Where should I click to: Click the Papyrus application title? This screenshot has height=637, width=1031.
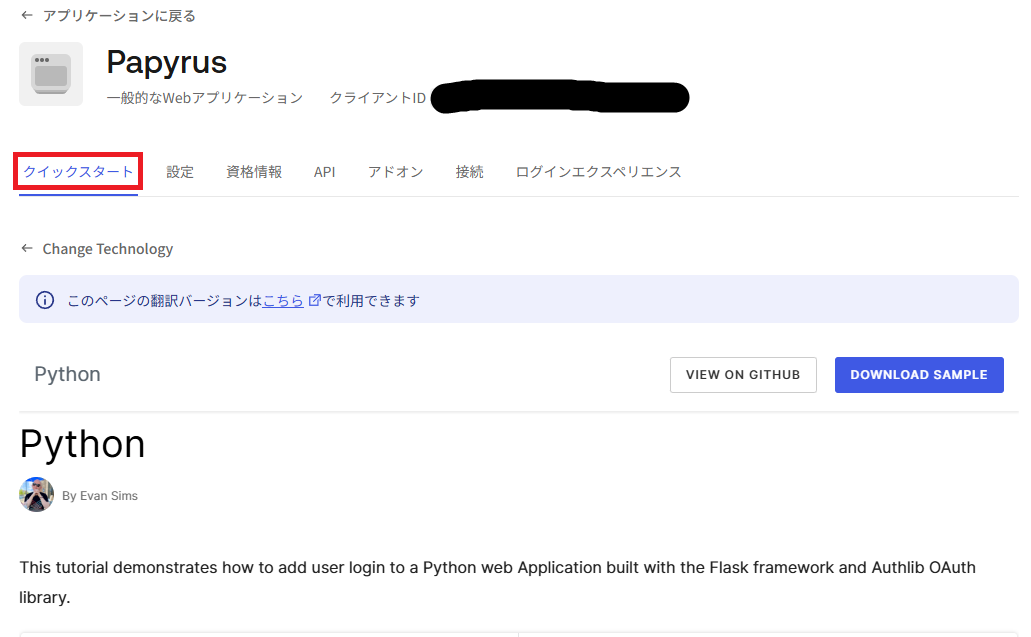click(x=166, y=62)
